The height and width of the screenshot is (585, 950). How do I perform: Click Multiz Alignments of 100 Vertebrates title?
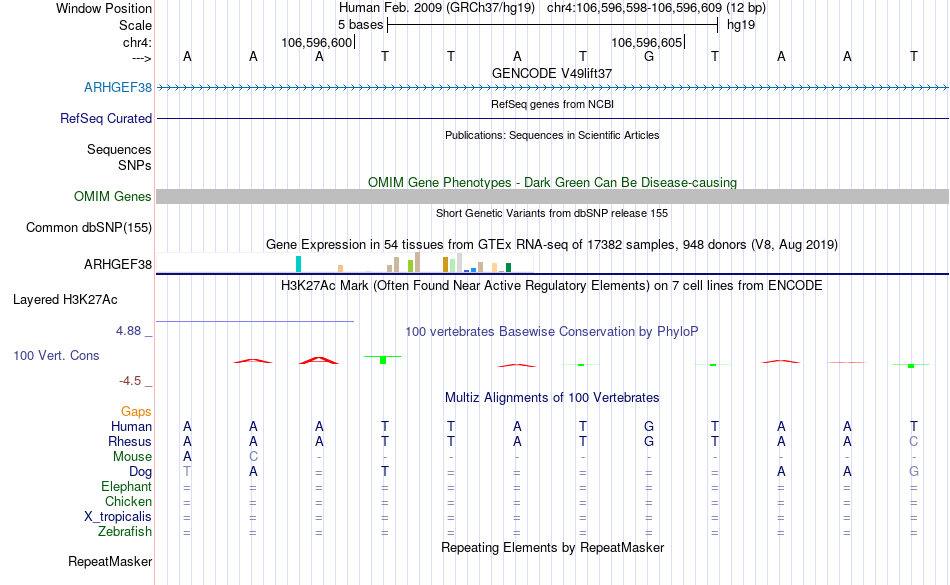(x=551, y=397)
